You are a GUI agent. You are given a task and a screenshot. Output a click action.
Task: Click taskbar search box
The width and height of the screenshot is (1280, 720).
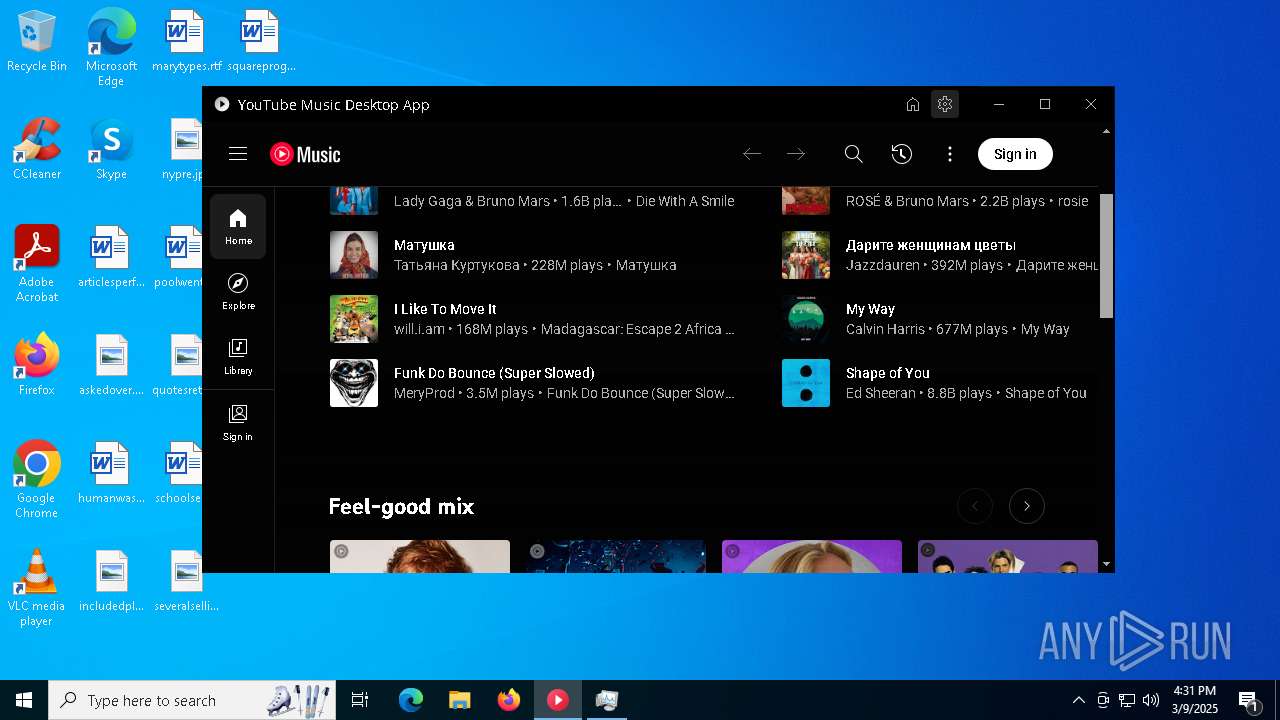(193, 700)
